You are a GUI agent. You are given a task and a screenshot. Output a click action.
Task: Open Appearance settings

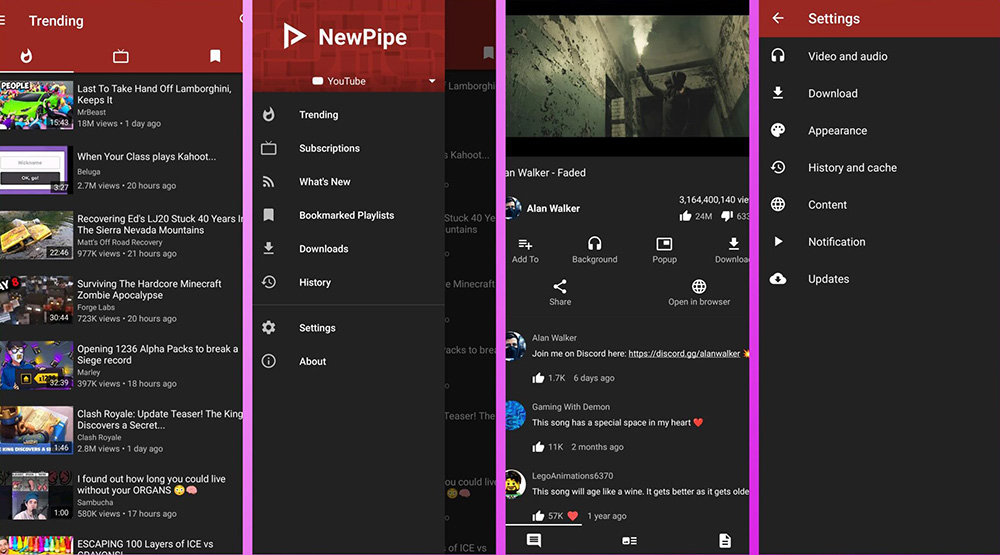[x=837, y=131]
